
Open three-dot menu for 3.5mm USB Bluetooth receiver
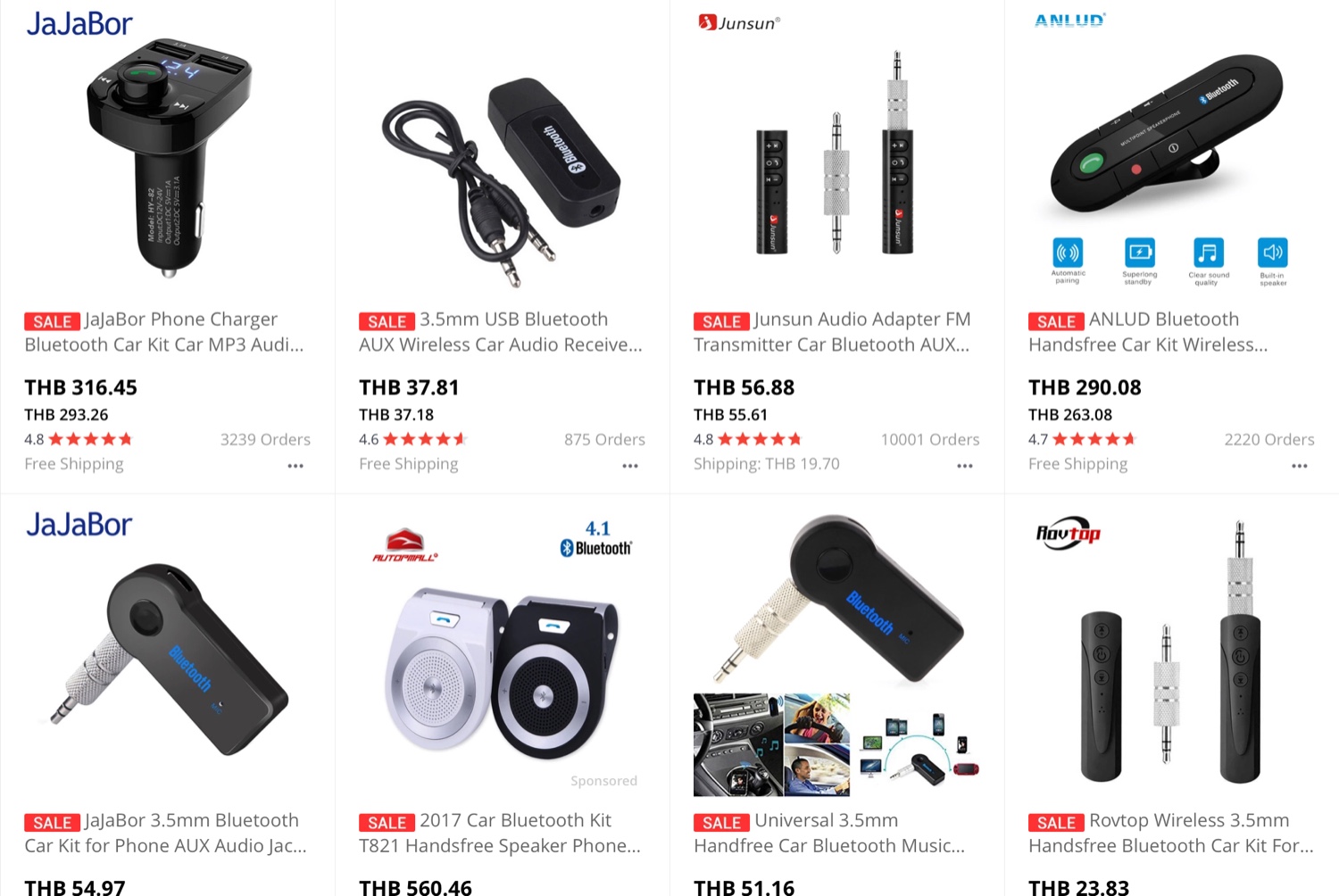630,466
